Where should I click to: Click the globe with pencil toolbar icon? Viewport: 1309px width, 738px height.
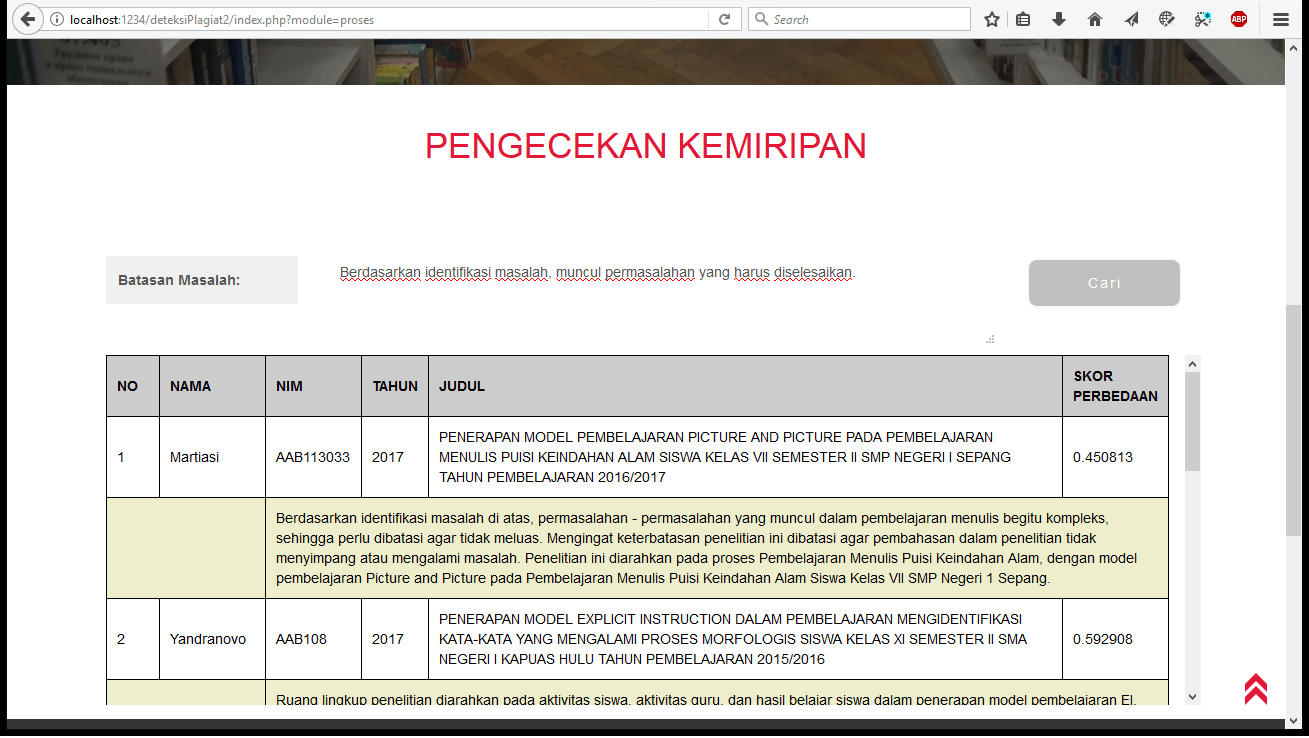pyautogui.click(x=1166, y=19)
